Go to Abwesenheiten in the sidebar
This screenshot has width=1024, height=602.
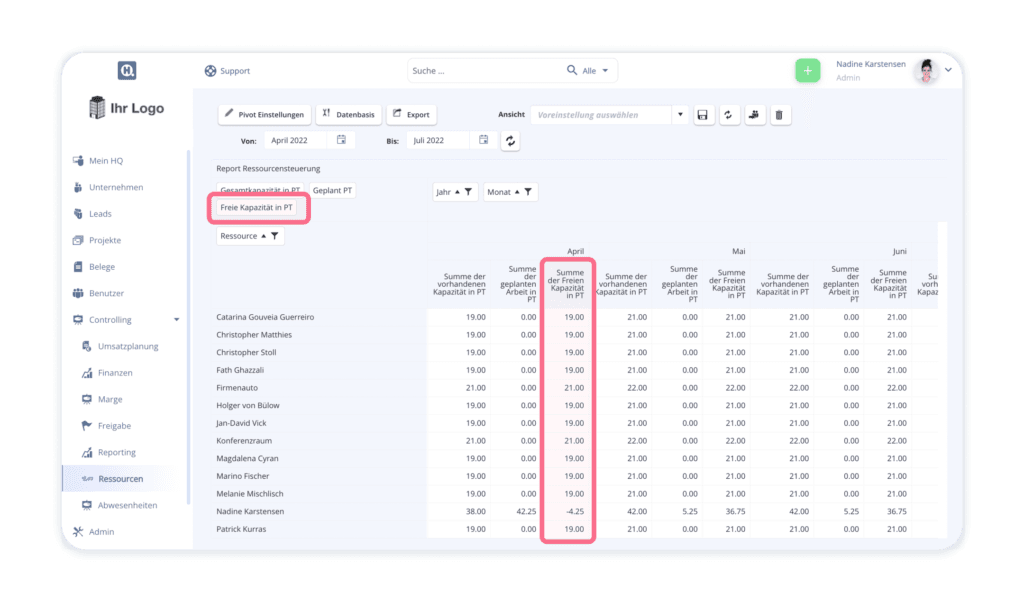127,505
